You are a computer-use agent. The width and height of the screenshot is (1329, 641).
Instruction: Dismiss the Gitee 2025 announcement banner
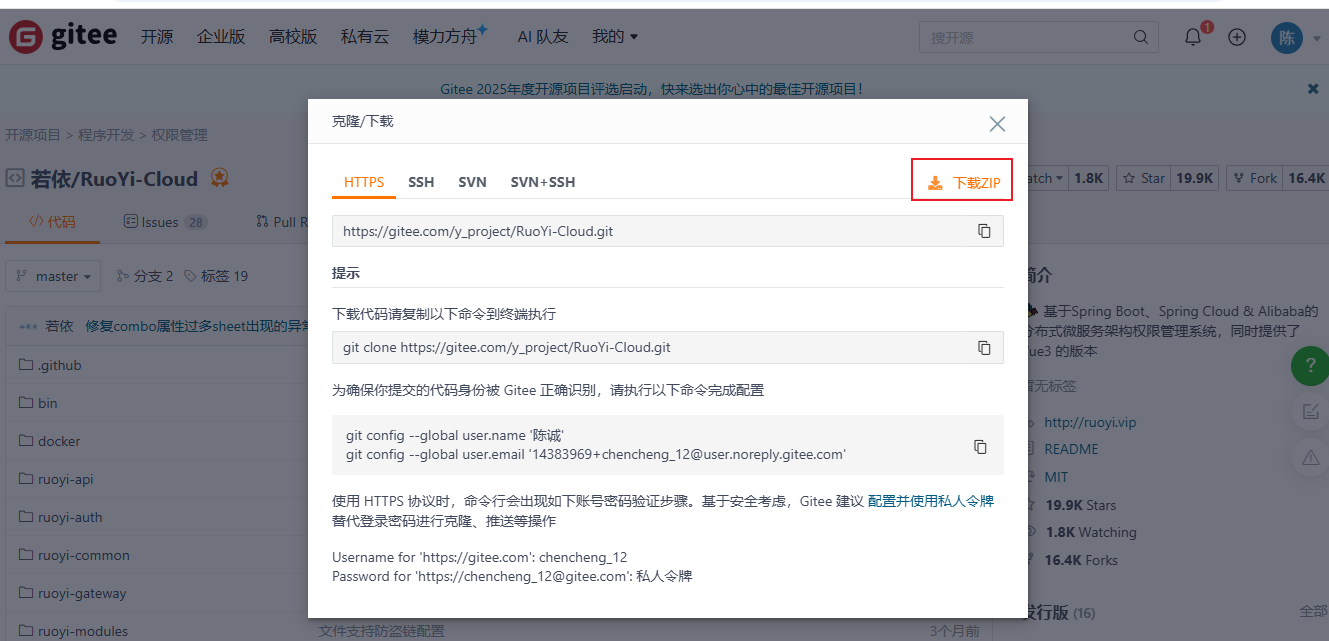1313,89
